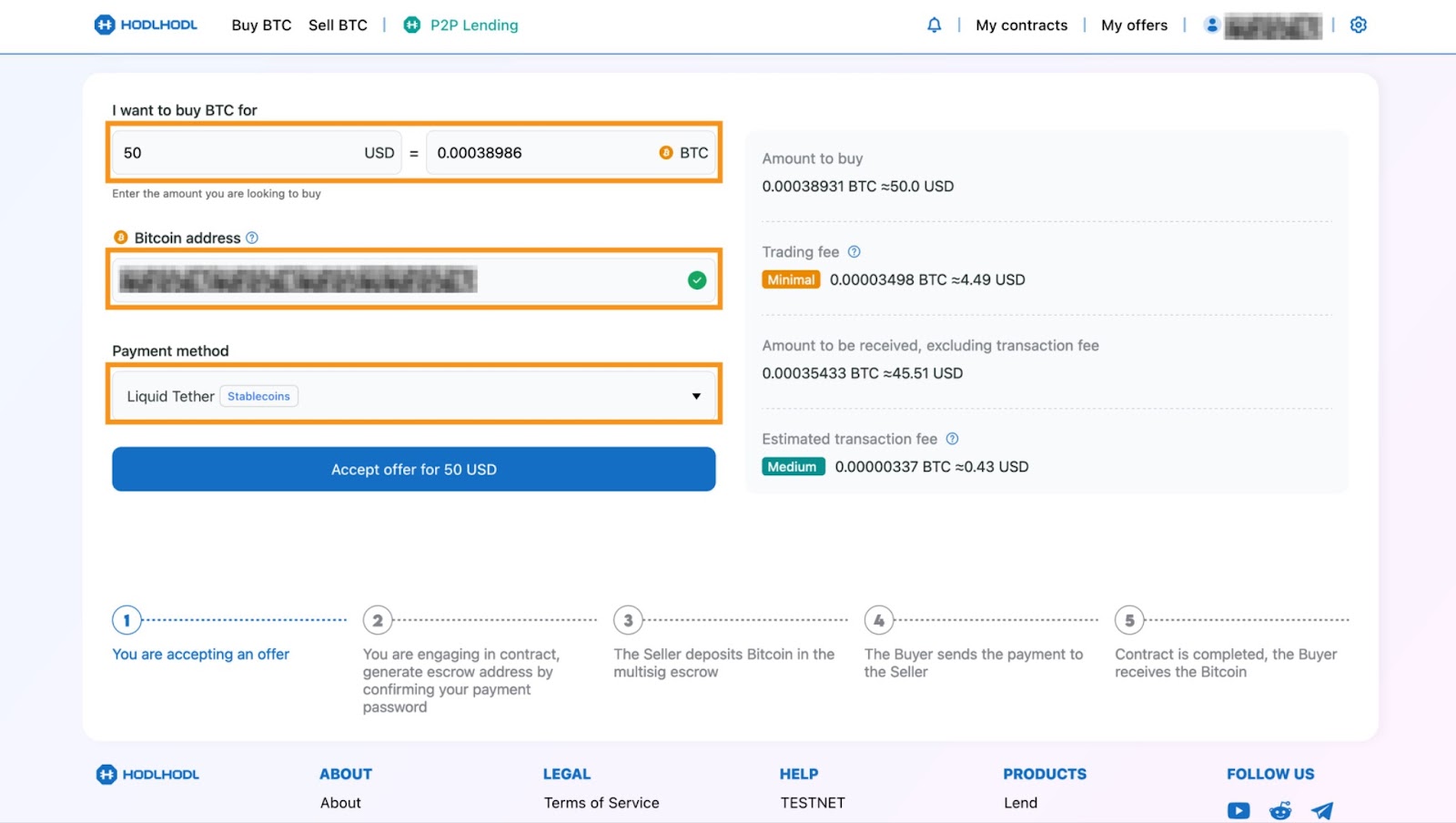Go to Sell BTC page
Viewport: 1456px width, 823px height.
tap(338, 25)
